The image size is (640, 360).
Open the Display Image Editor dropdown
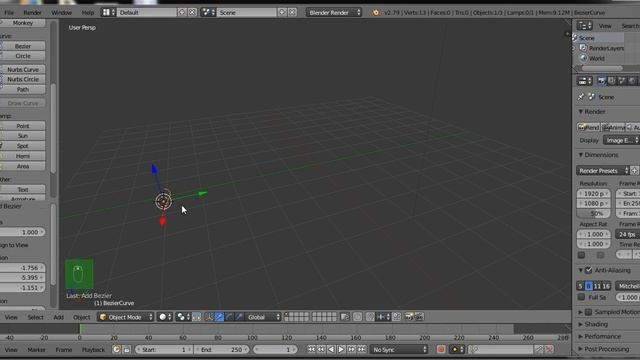pyautogui.click(x=622, y=140)
